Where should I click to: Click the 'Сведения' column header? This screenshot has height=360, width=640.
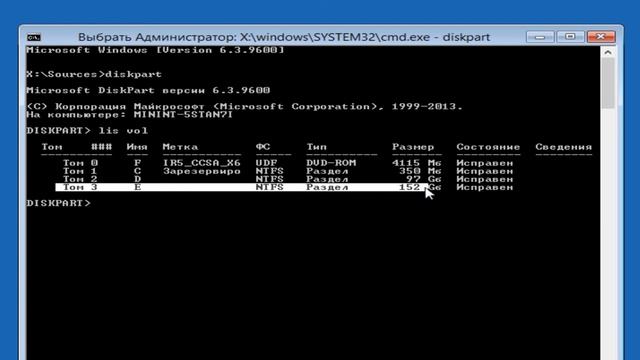pos(564,147)
